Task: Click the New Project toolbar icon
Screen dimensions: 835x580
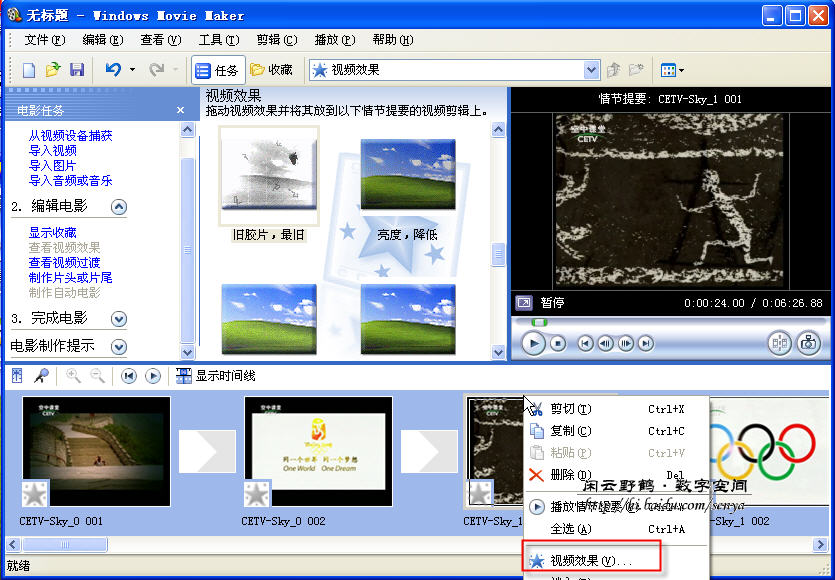Action: point(28,70)
